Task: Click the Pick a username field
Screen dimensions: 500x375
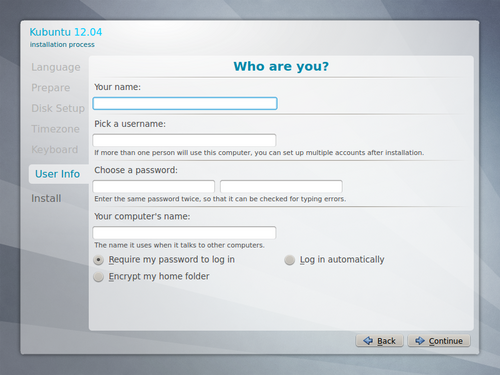Action: point(184,140)
